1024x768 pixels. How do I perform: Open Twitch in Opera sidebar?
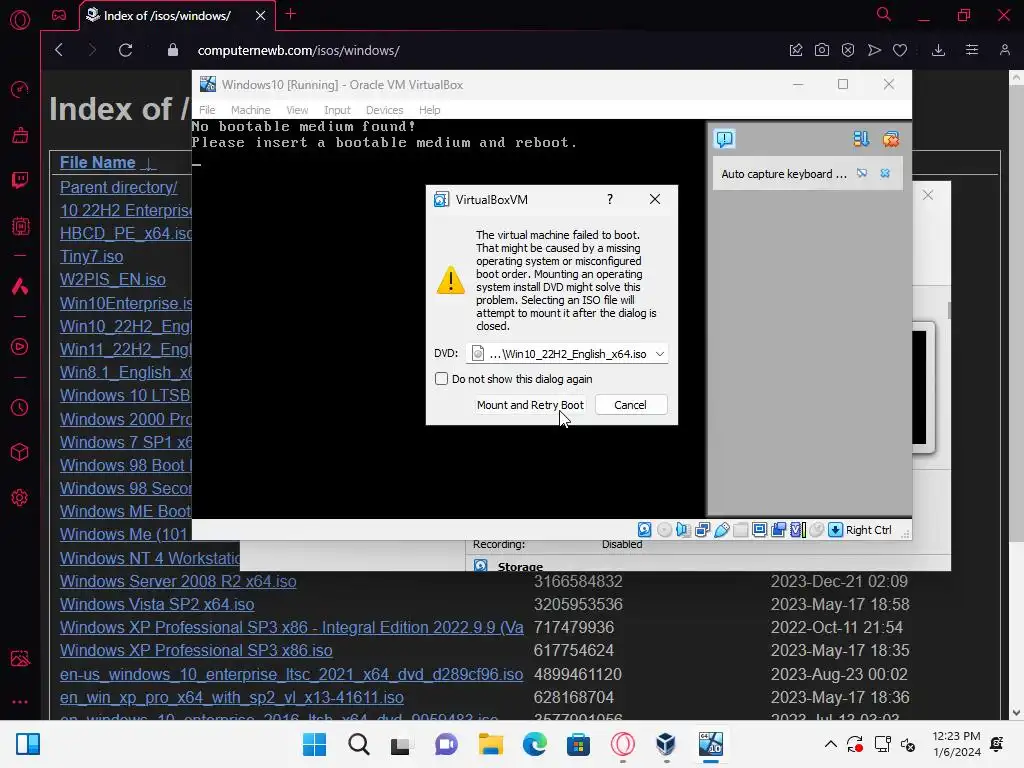[20, 180]
